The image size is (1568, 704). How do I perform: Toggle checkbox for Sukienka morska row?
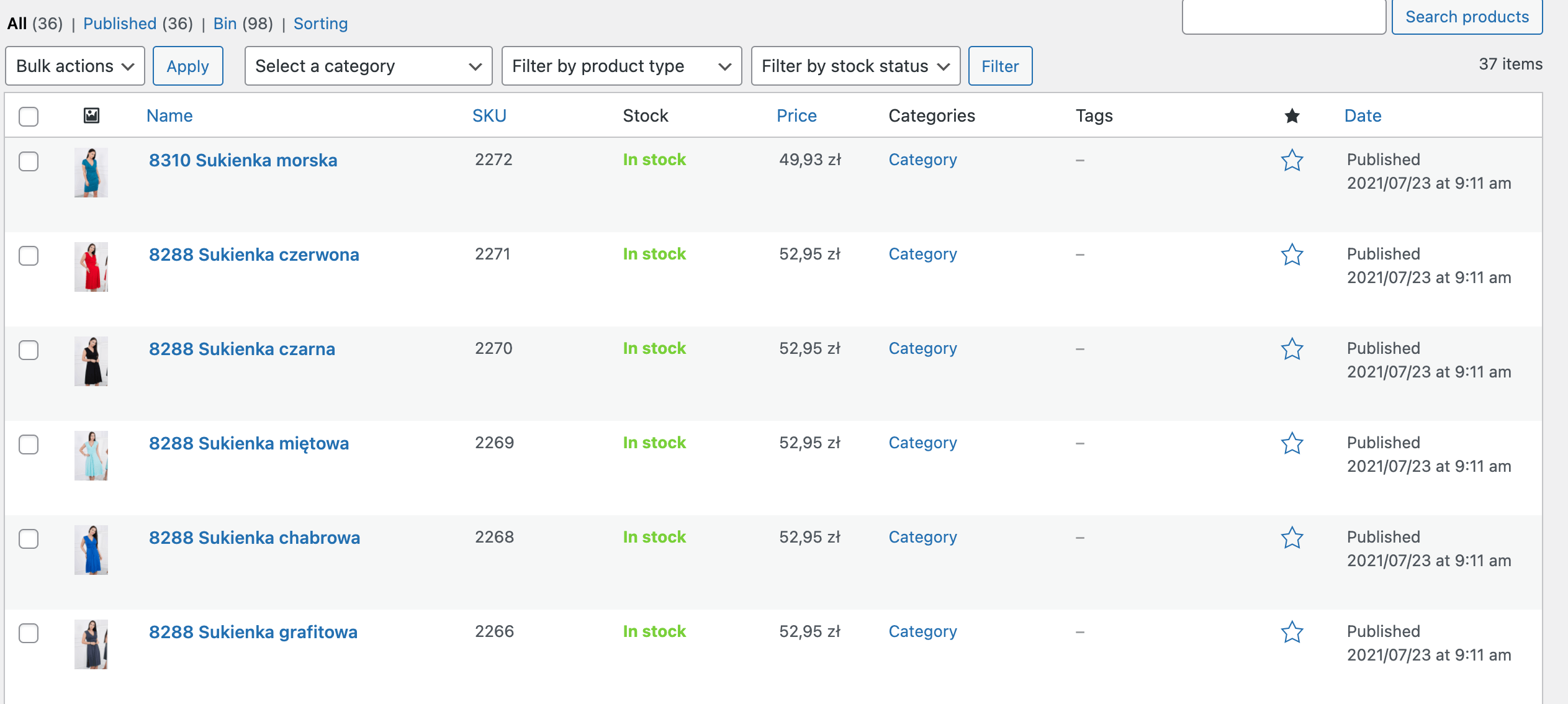point(29,159)
